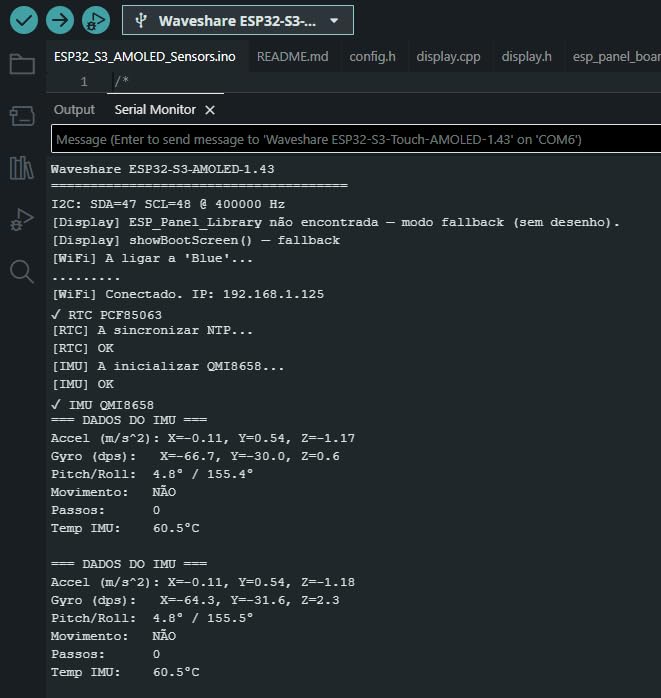Open the README.md tab
This screenshot has width=661, height=698.
point(292,57)
